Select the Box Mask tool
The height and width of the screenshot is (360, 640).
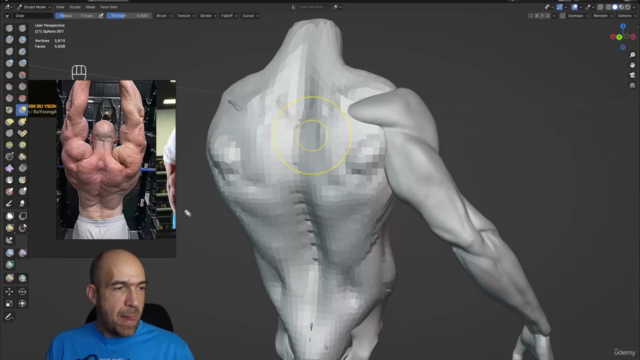(x=9, y=216)
